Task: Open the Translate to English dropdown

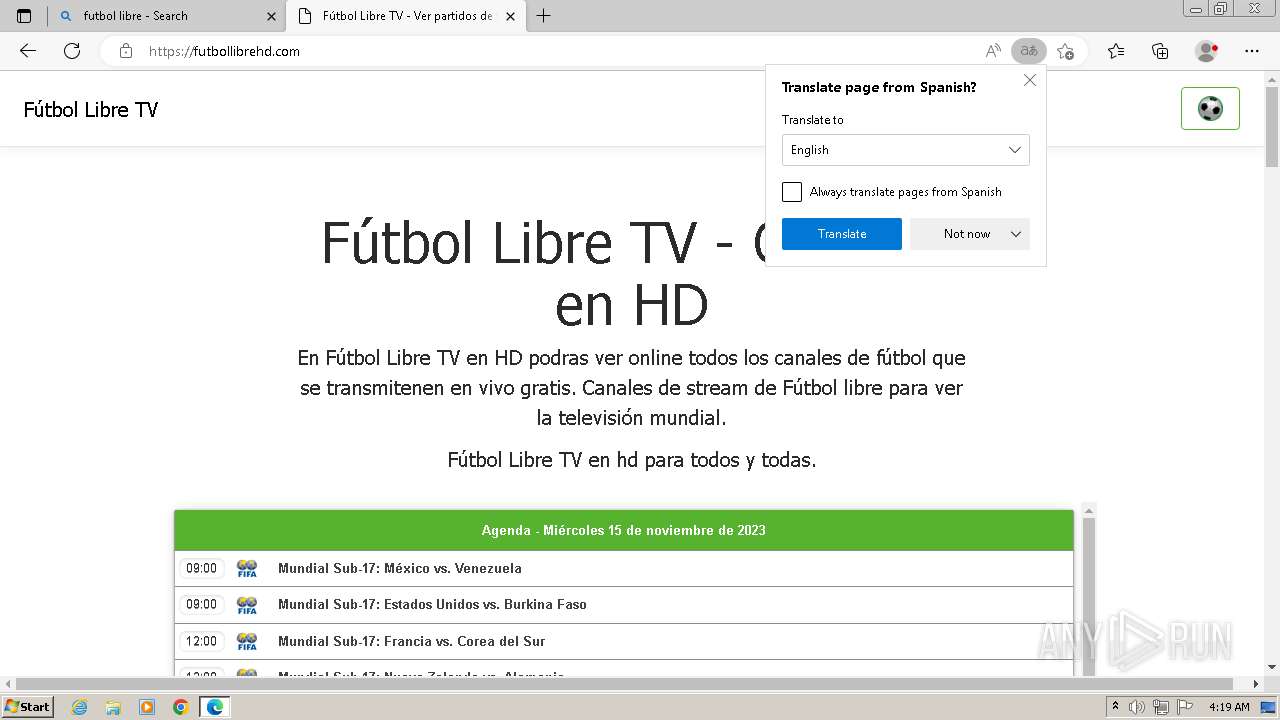Action: 906,150
